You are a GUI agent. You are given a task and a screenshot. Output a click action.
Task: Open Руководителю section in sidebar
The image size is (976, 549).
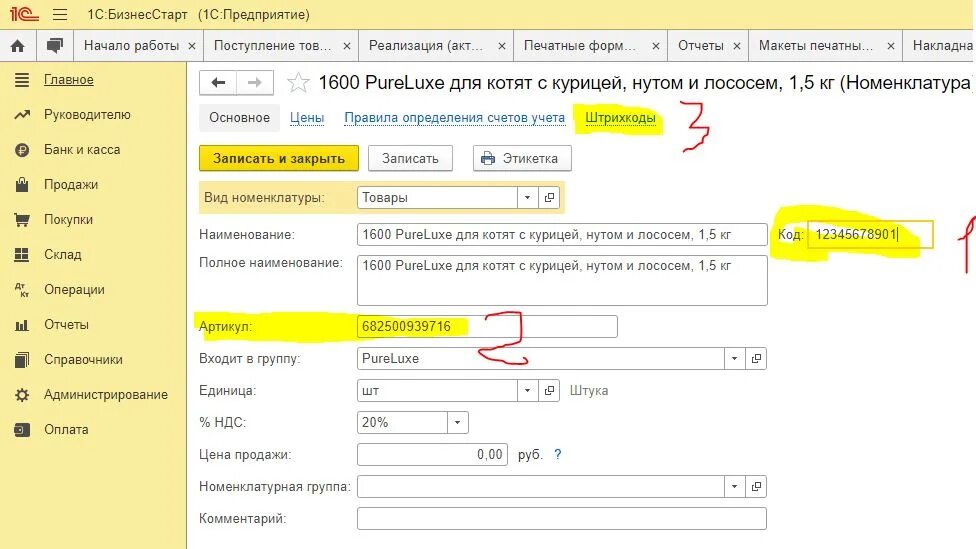point(87,115)
